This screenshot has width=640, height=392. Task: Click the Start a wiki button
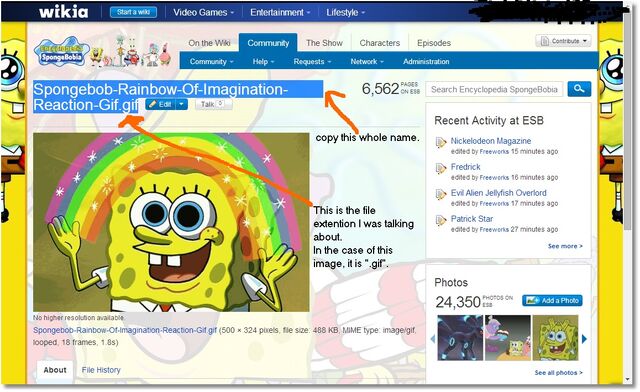coord(133,12)
